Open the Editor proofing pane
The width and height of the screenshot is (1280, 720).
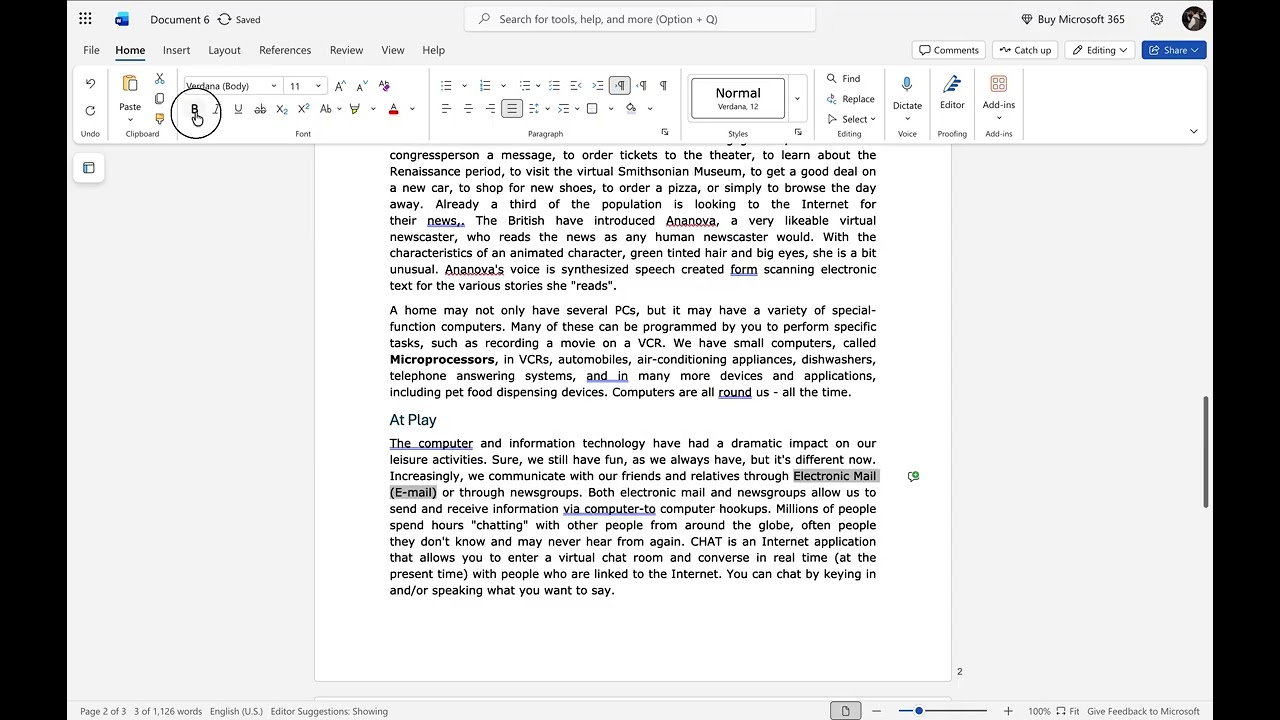952,92
